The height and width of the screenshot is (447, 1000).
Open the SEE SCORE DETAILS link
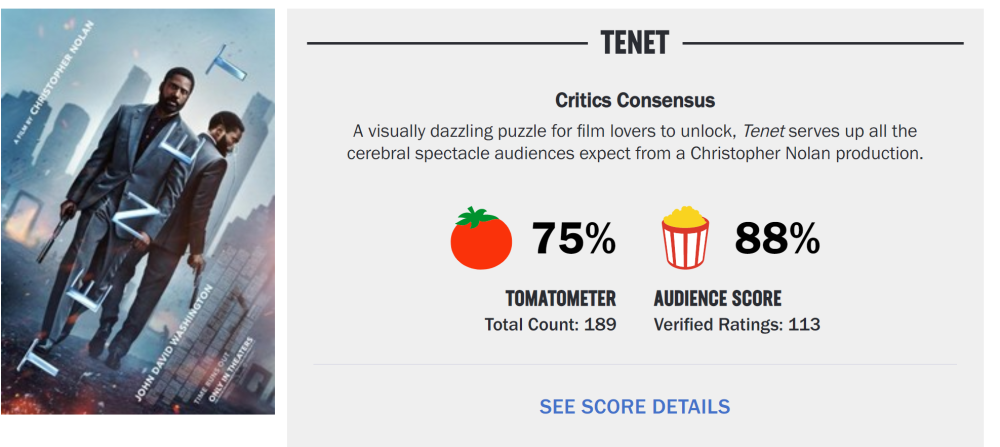pos(635,407)
